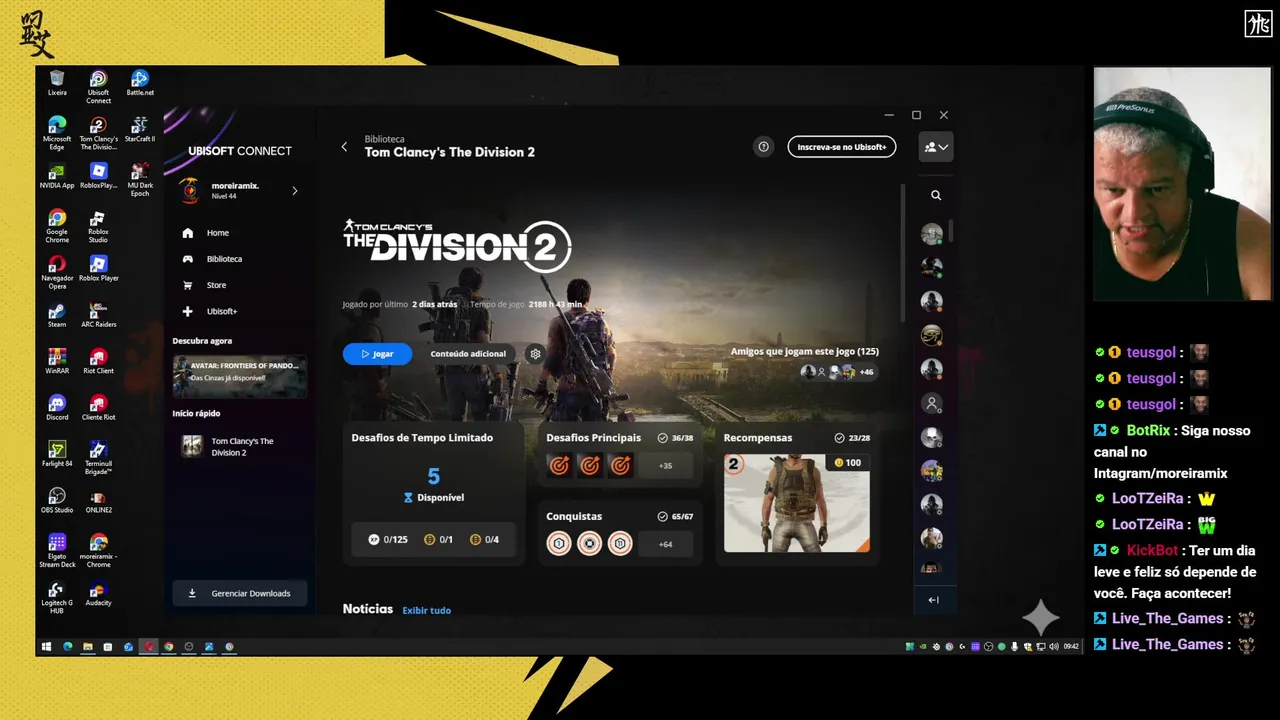1280x720 pixels.
Task: Open Steam desktop icon
Action: (57, 315)
